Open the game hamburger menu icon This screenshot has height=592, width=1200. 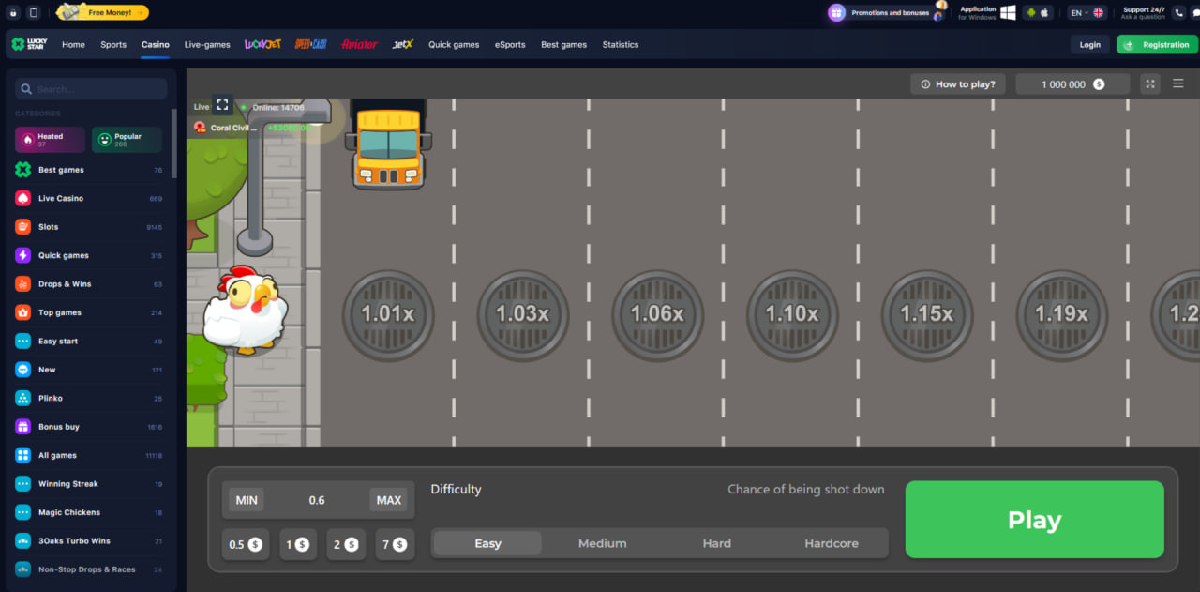(x=1177, y=84)
